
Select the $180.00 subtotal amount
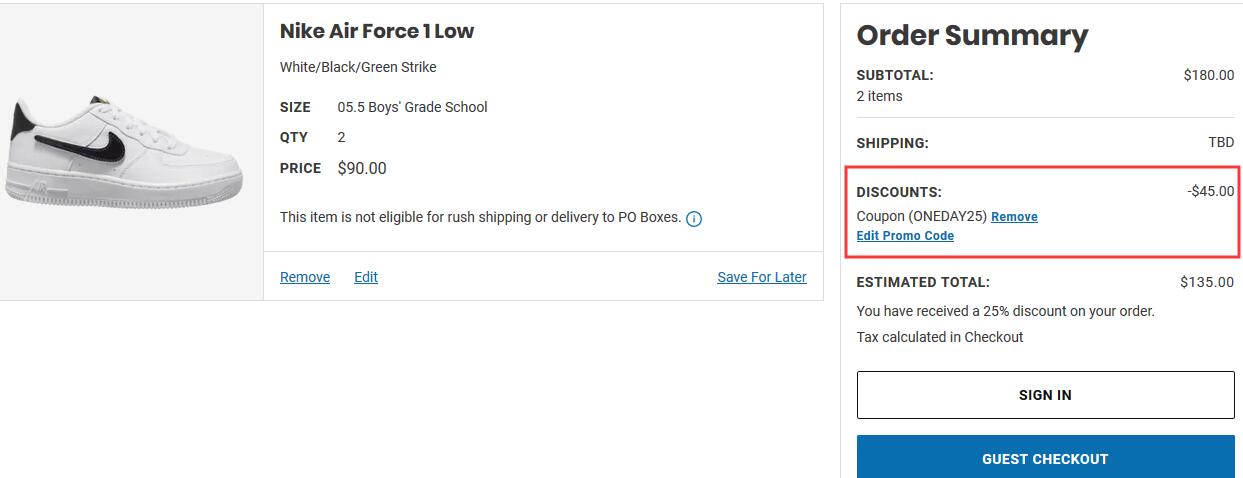(1208, 75)
